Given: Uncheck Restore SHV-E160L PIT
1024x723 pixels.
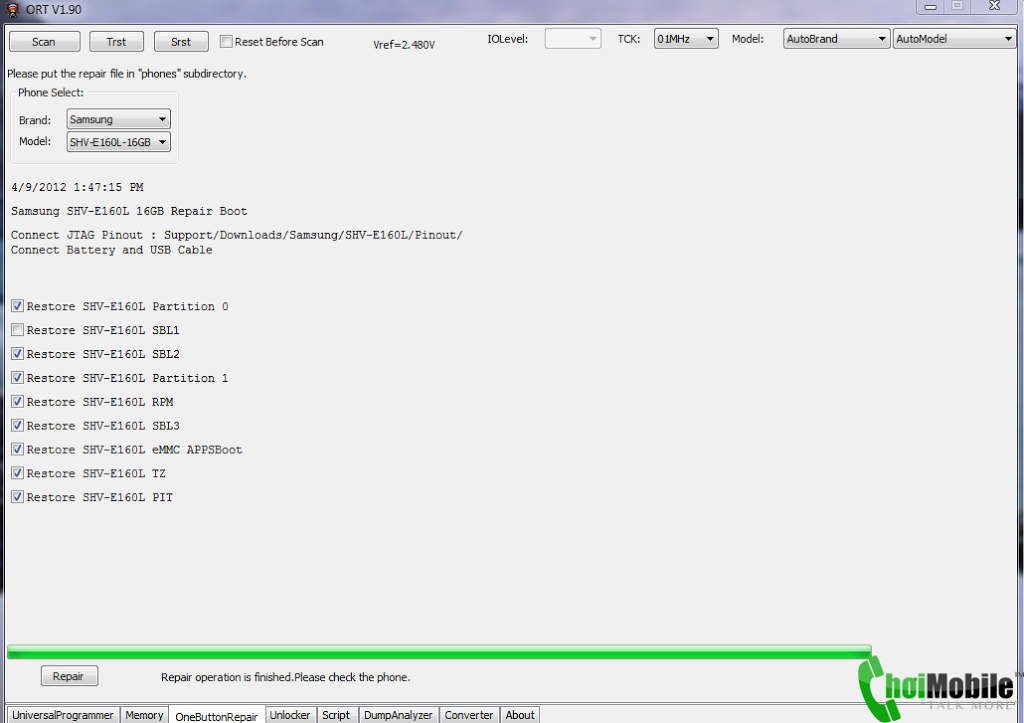Looking at the screenshot, I should pos(18,497).
